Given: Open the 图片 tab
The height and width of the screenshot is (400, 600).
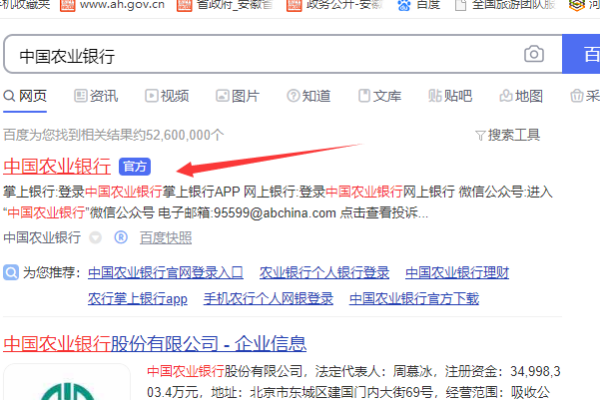Looking at the screenshot, I should (238, 96).
